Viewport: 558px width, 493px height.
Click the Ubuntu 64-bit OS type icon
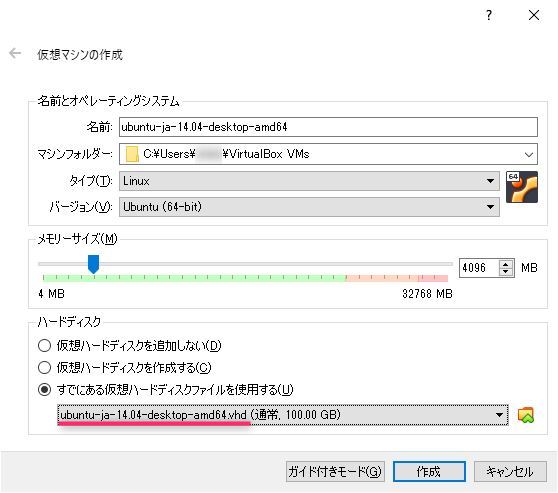coord(522,187)
